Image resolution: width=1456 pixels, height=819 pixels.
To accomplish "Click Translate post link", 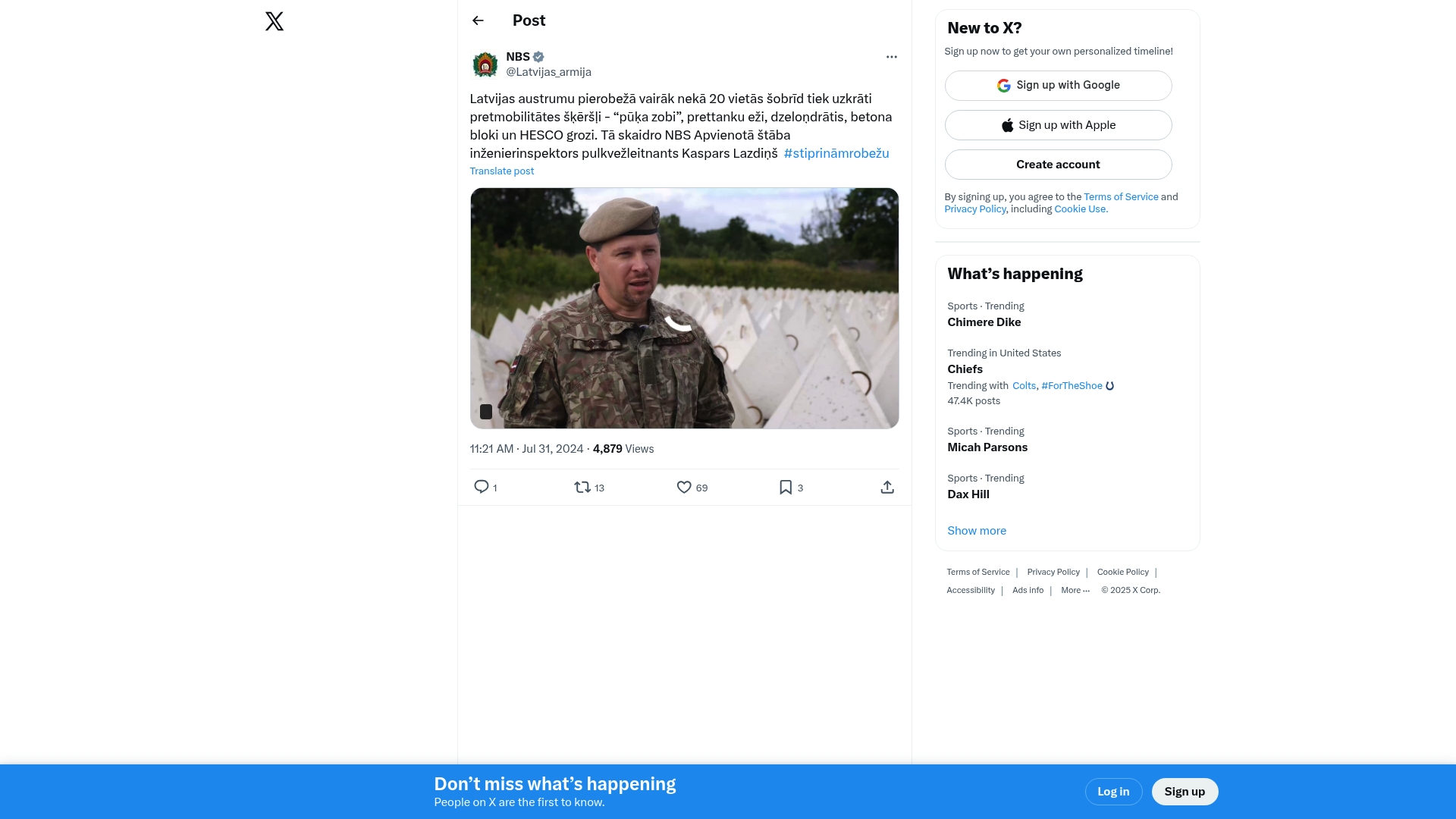I will pyautogui.click(x=501, y=171).
